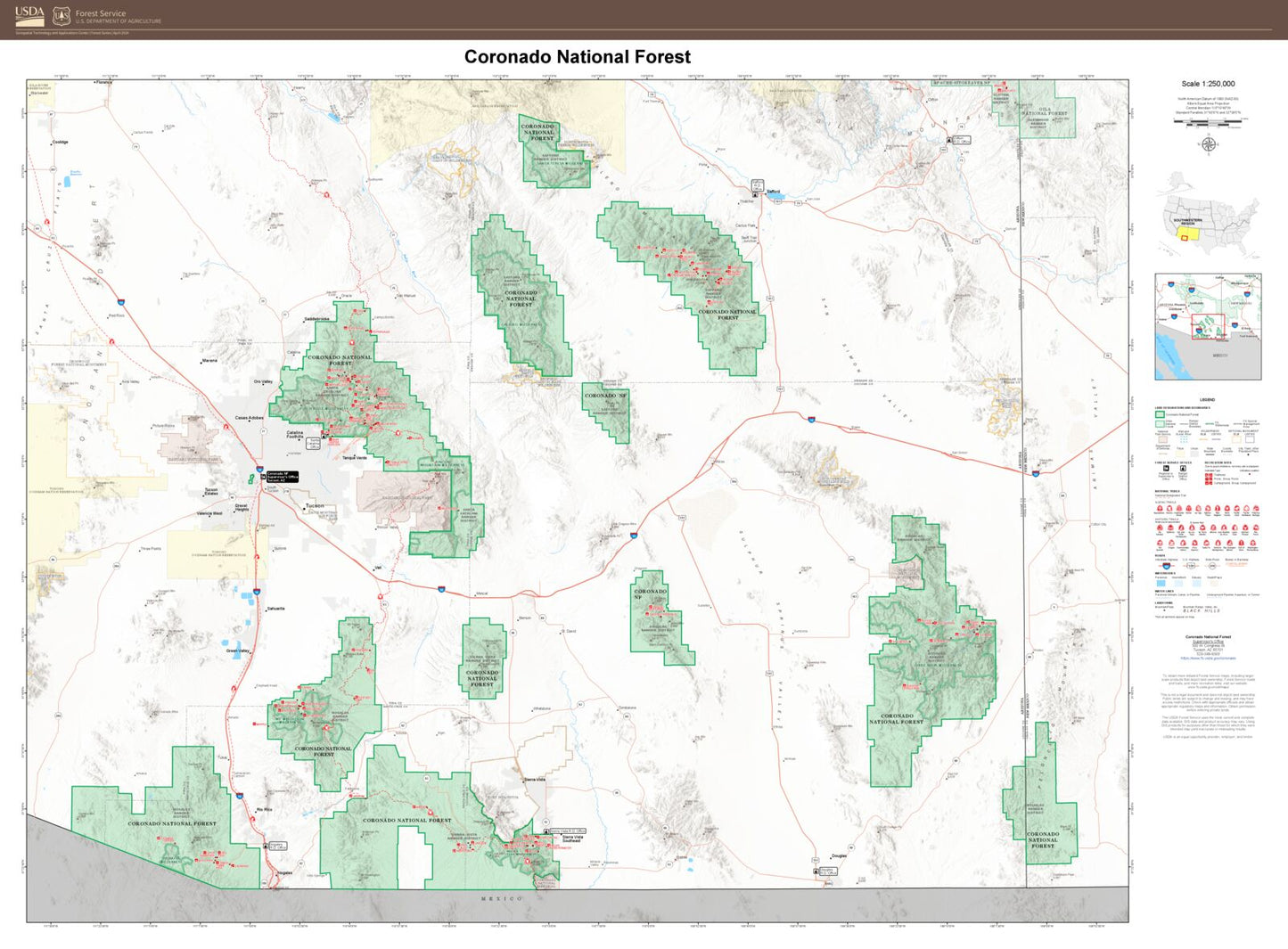Click the Forest Service shield emblem
This screenshot has height=949, width=1288.
[62, 16]
